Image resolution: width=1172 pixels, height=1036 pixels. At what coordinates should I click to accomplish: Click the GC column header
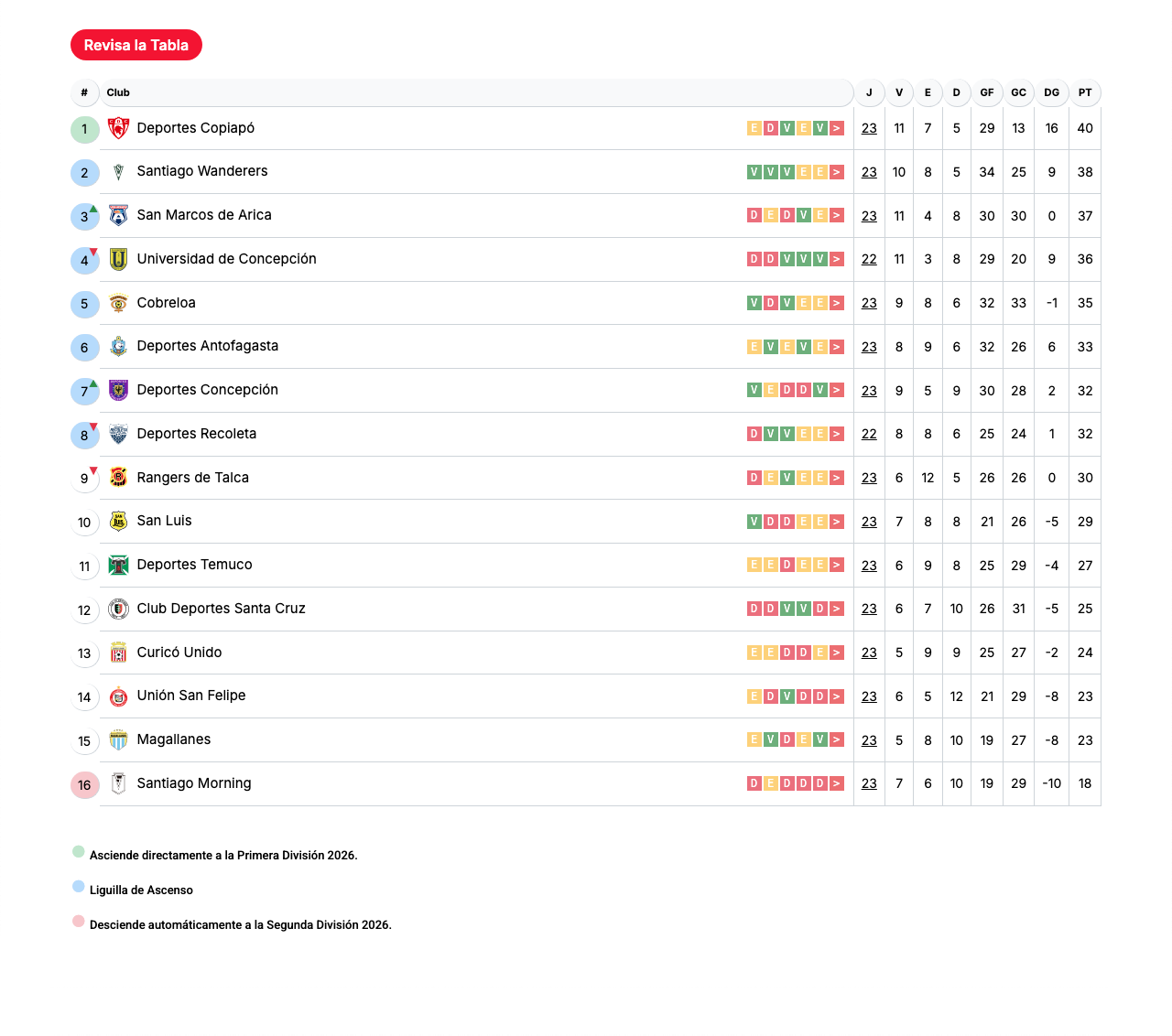(x=1018, y=92)
